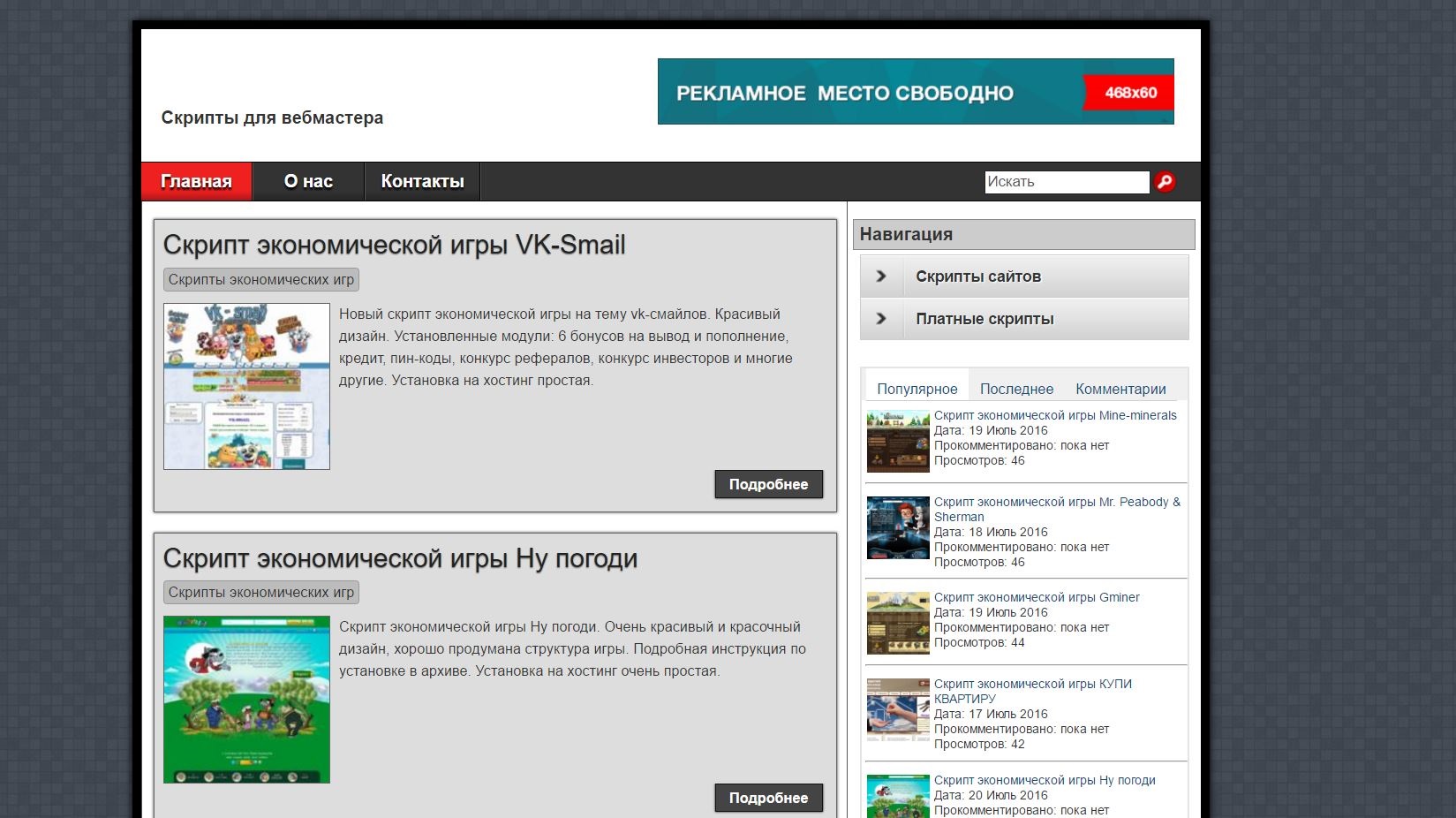
Task: Click the РЕКЛАМНОЕ МЕСТО СВОБОДНО banner
Action: pos(916,92)
